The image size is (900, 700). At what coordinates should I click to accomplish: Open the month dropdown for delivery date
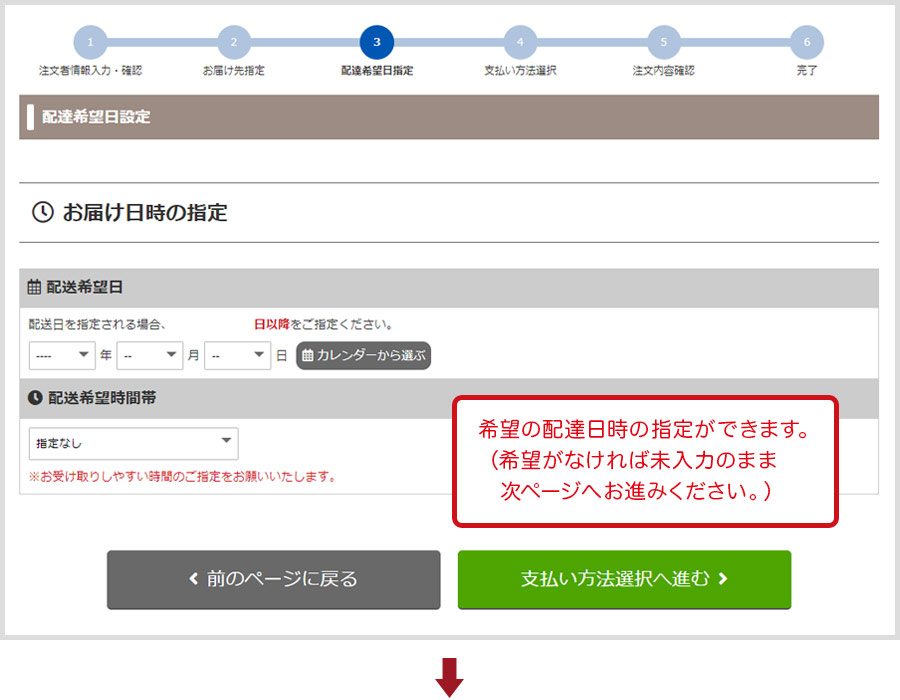point(150,355)
